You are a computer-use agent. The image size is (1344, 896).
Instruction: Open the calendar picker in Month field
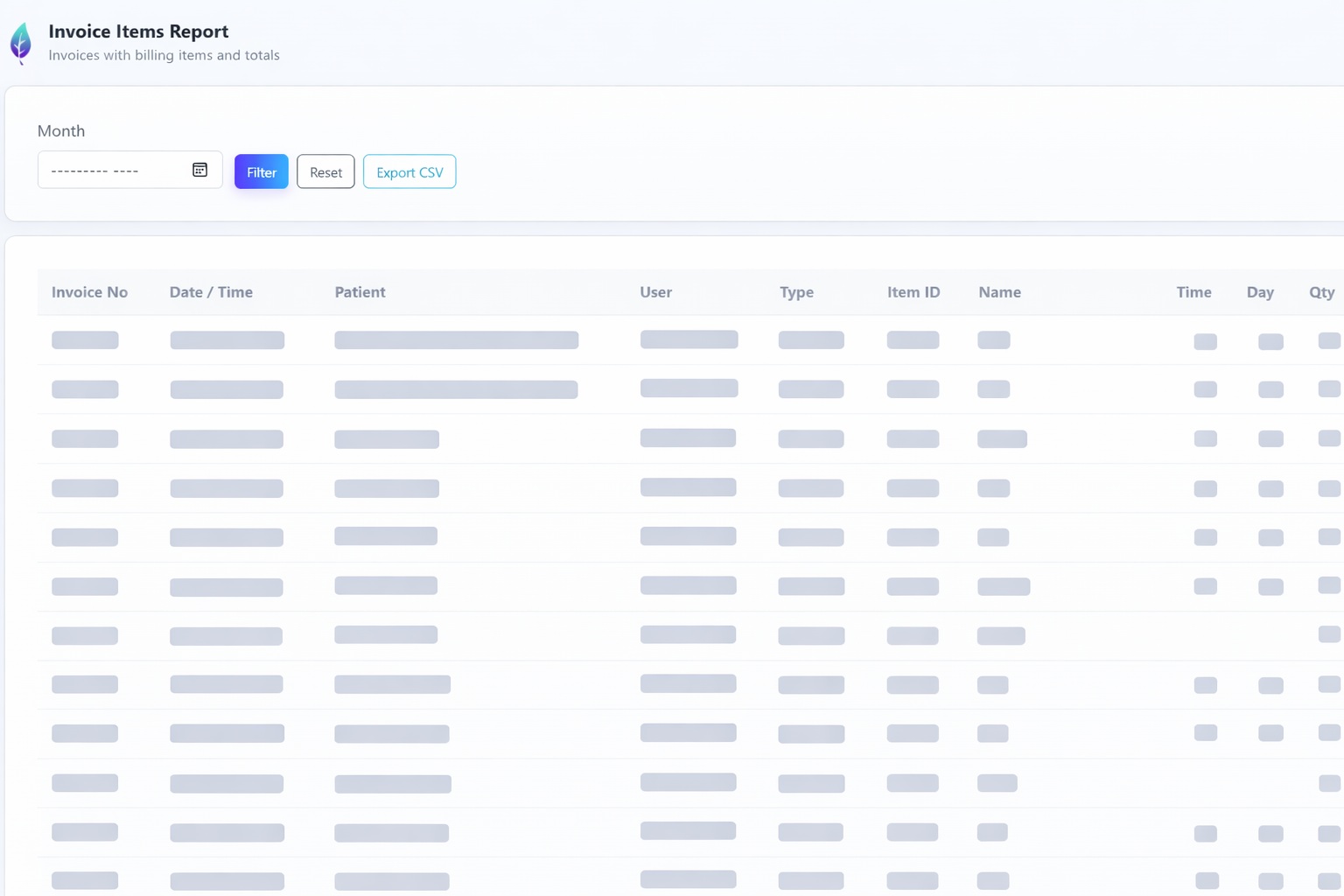point(199,170)
